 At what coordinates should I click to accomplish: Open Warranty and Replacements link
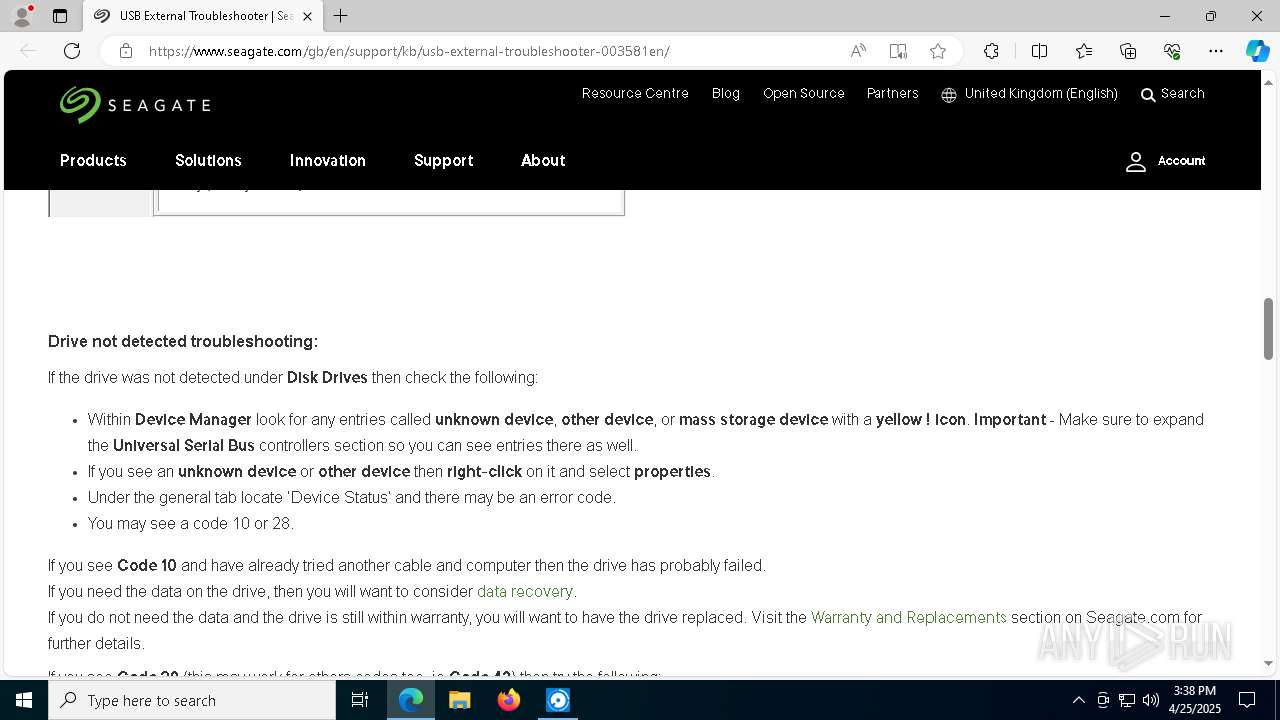[908, 618]
